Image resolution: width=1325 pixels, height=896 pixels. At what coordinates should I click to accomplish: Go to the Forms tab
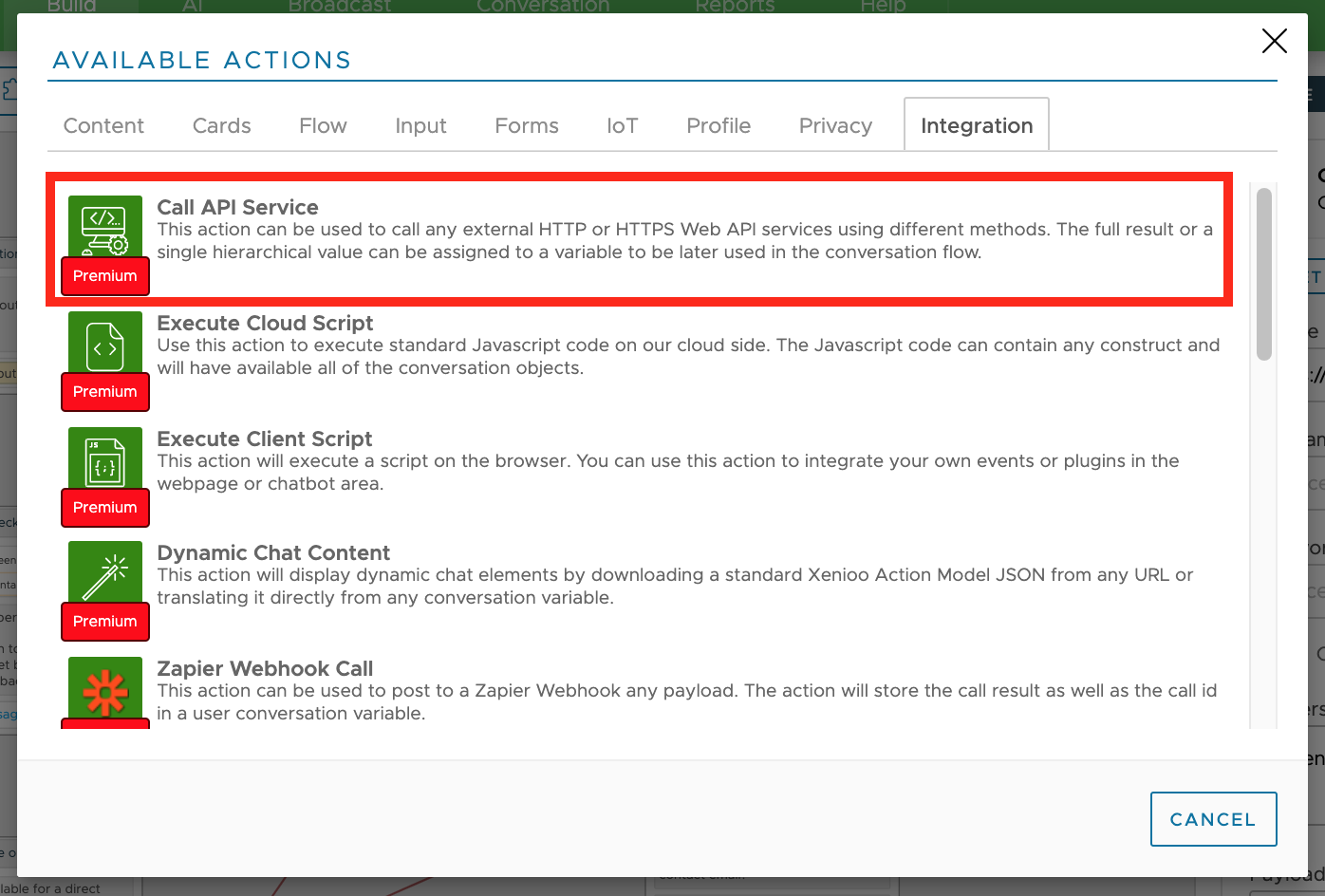click(x=527, y=125)
